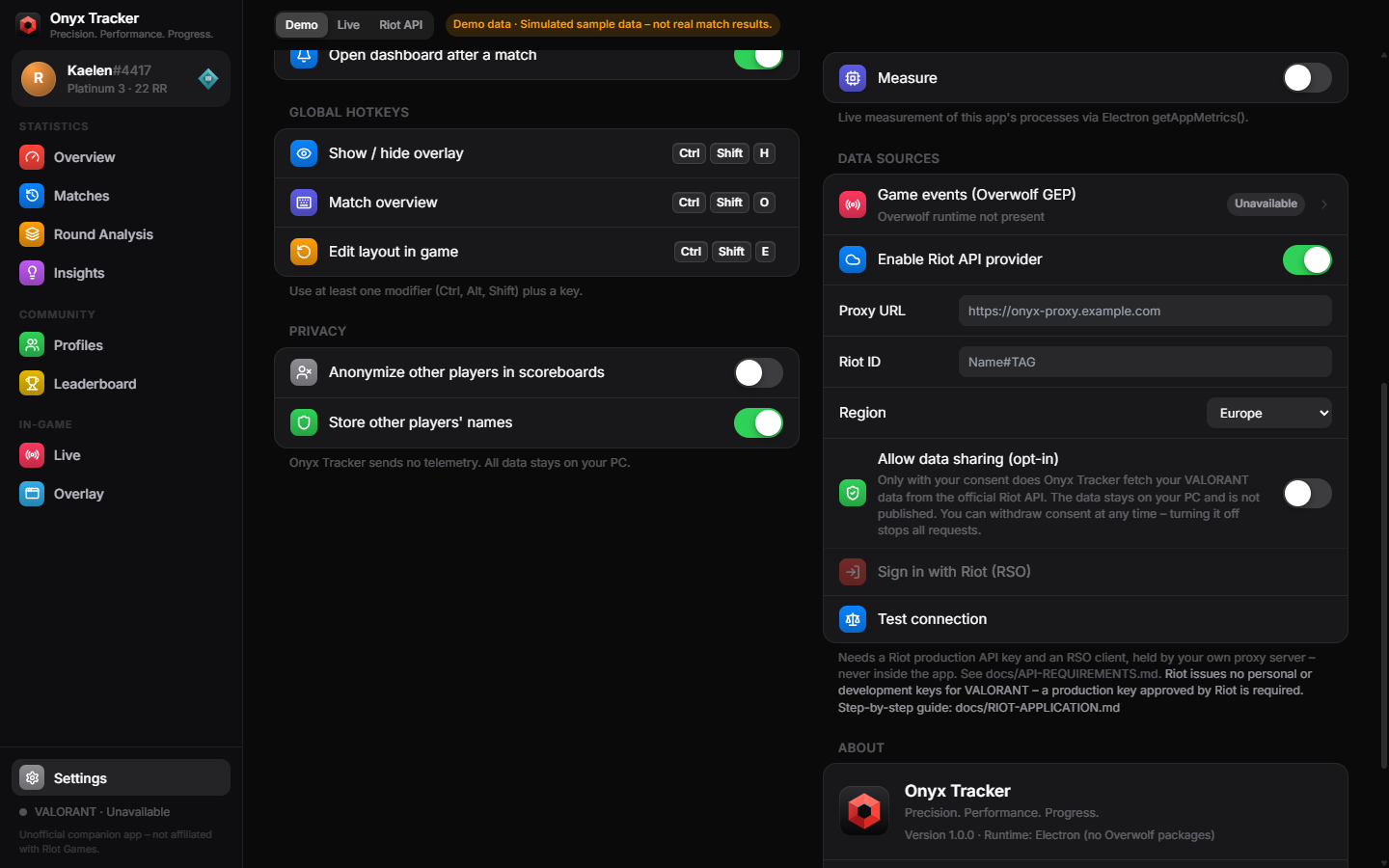
Task: Click the Riot API provider cloud icon
Action: click(x=853, y=259)
